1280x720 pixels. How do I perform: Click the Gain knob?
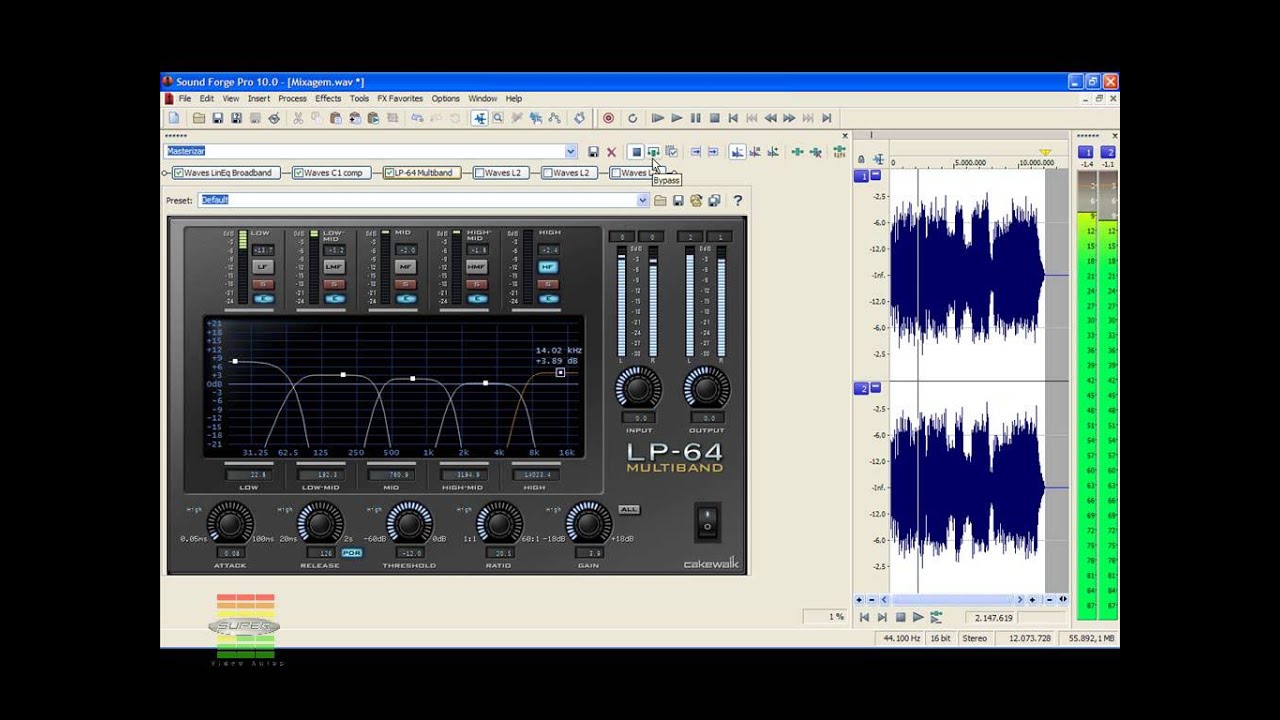(588, 523)
